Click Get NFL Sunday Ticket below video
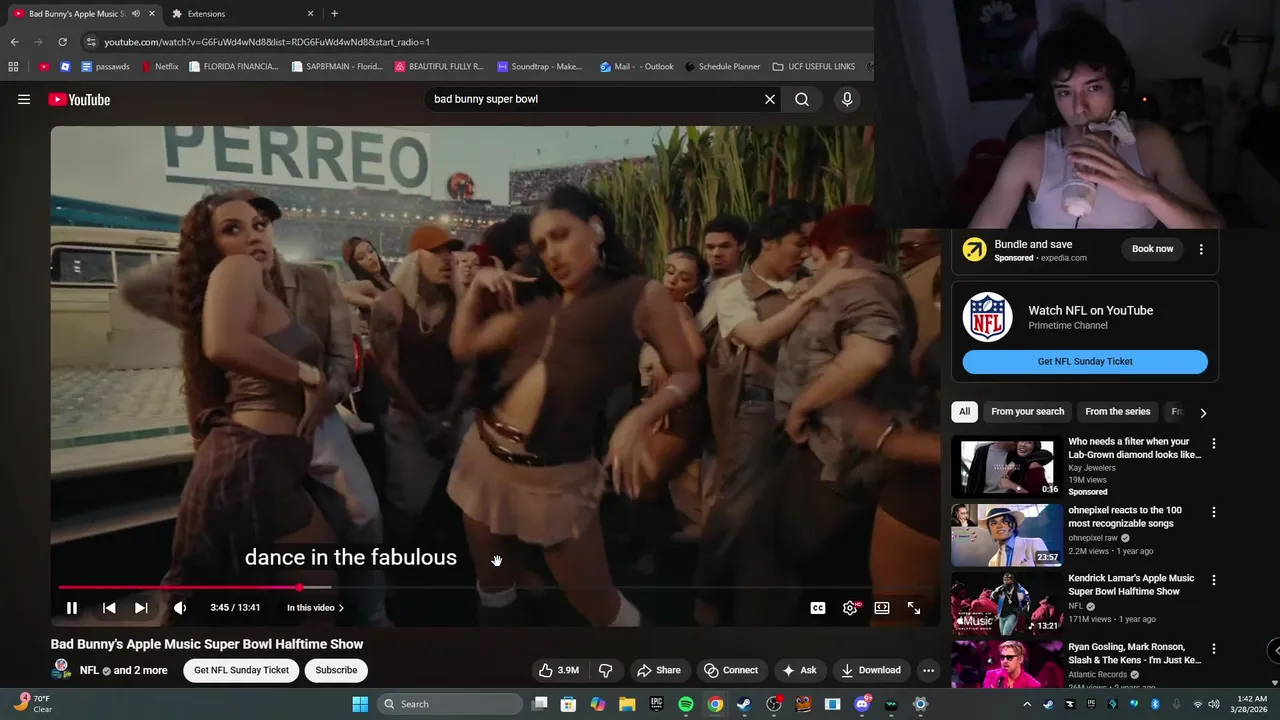 241,670
